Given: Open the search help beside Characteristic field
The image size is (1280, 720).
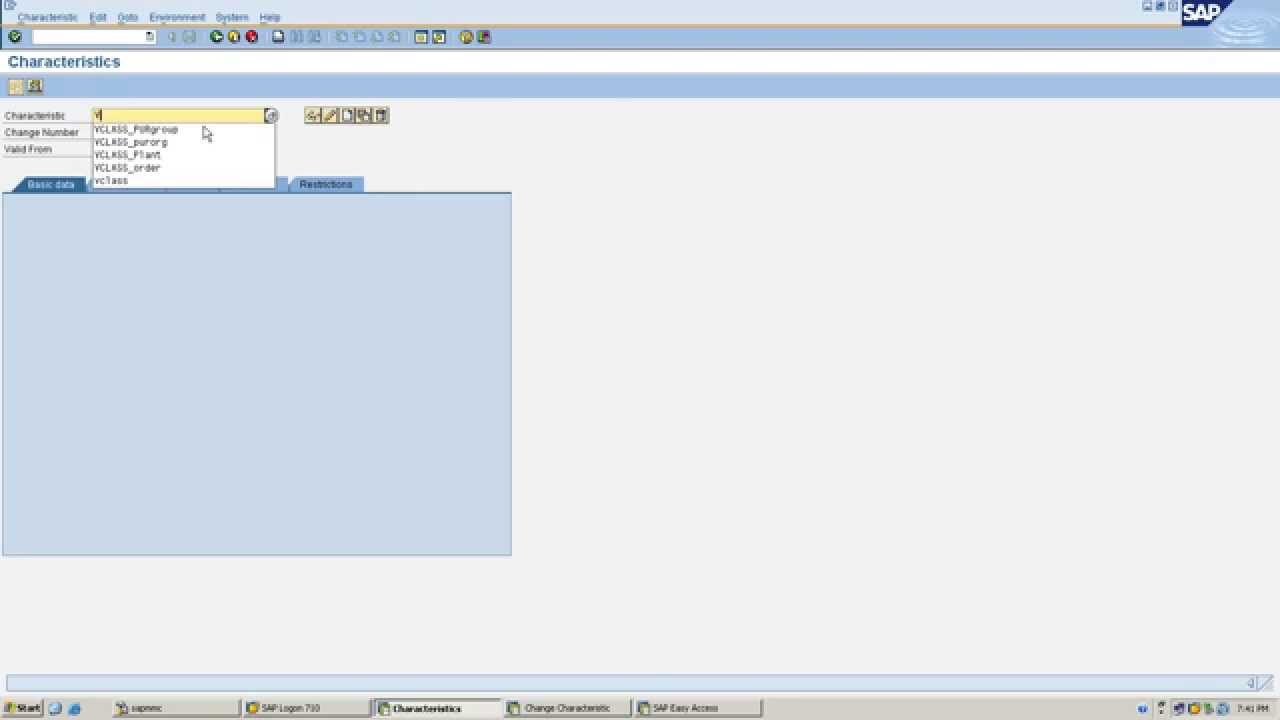Looking at the screenshot, I should [271, 116].
